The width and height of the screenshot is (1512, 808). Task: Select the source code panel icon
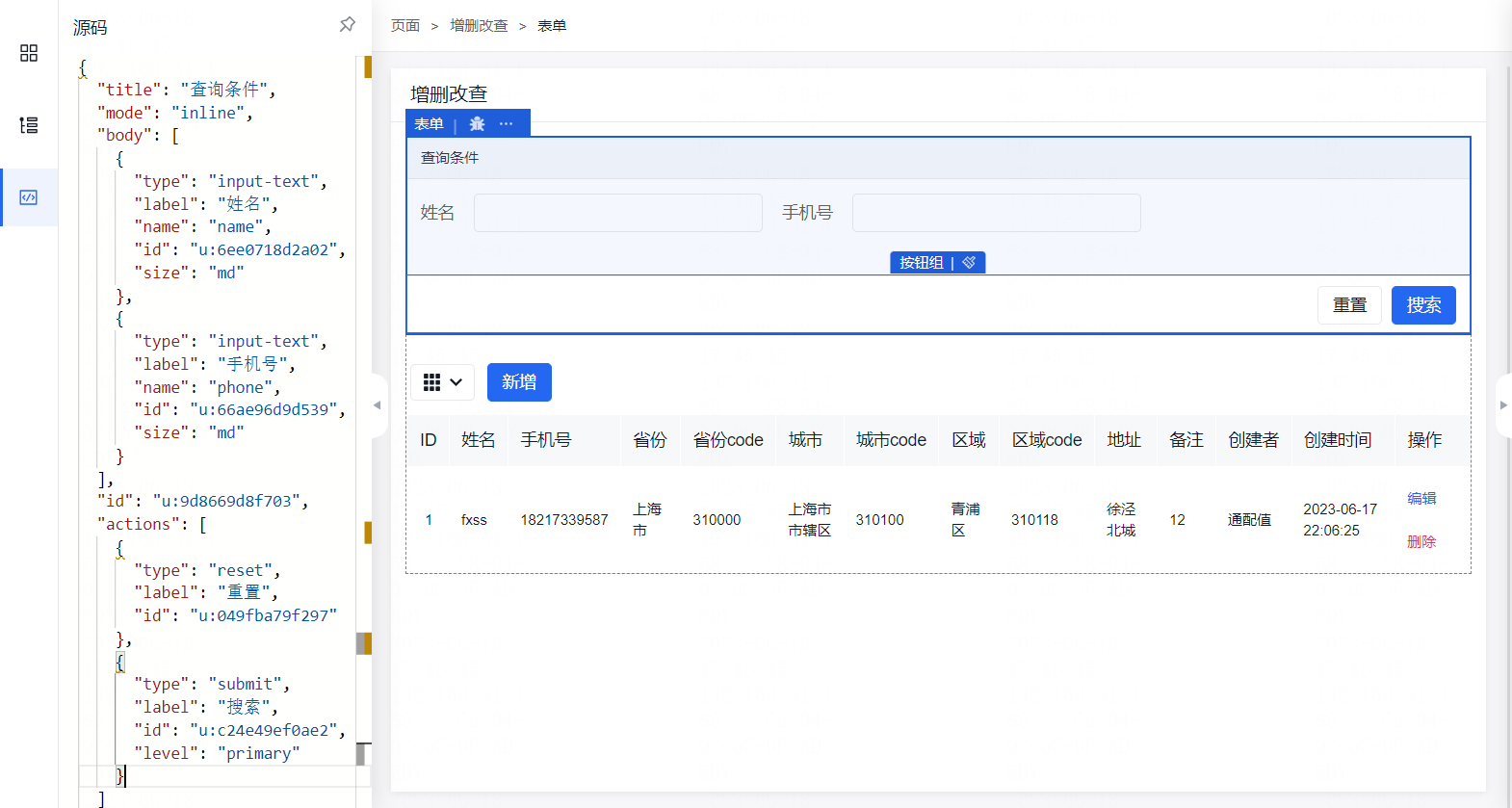tap(29, 197)
